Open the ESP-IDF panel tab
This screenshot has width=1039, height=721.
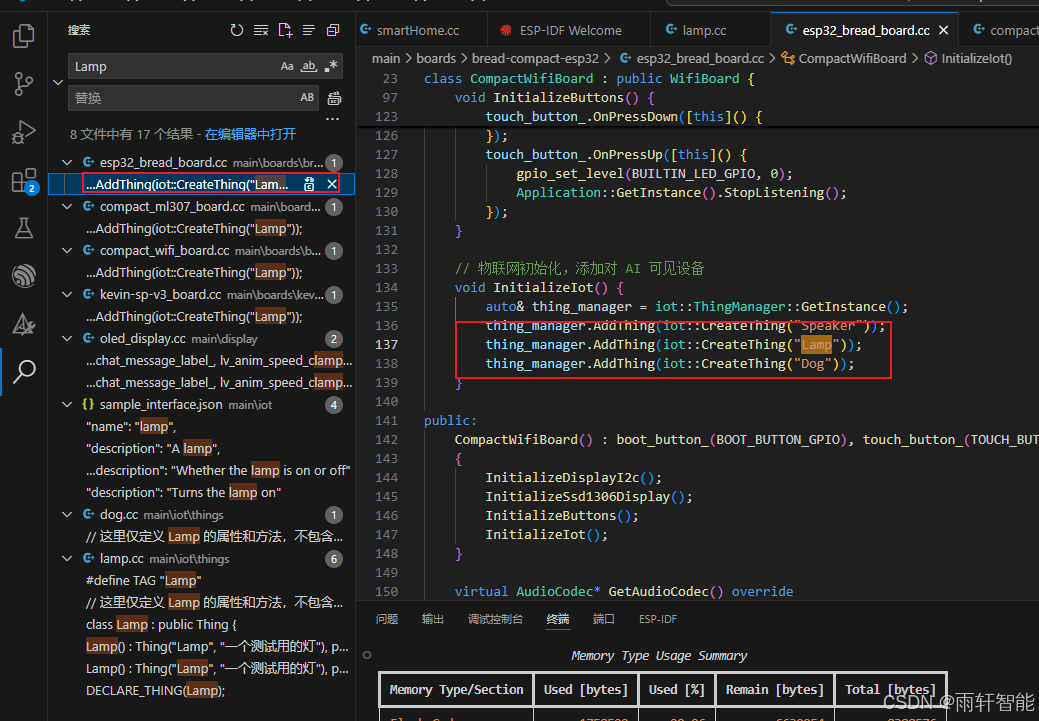[658, 619]
